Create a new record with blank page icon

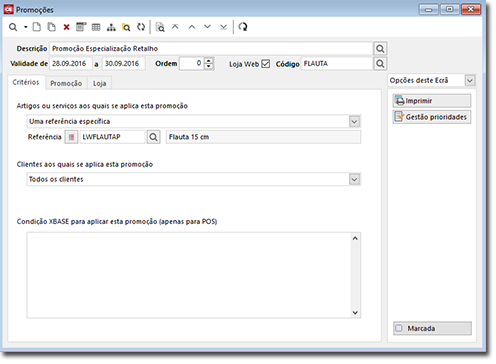click(x=37, y=27)
